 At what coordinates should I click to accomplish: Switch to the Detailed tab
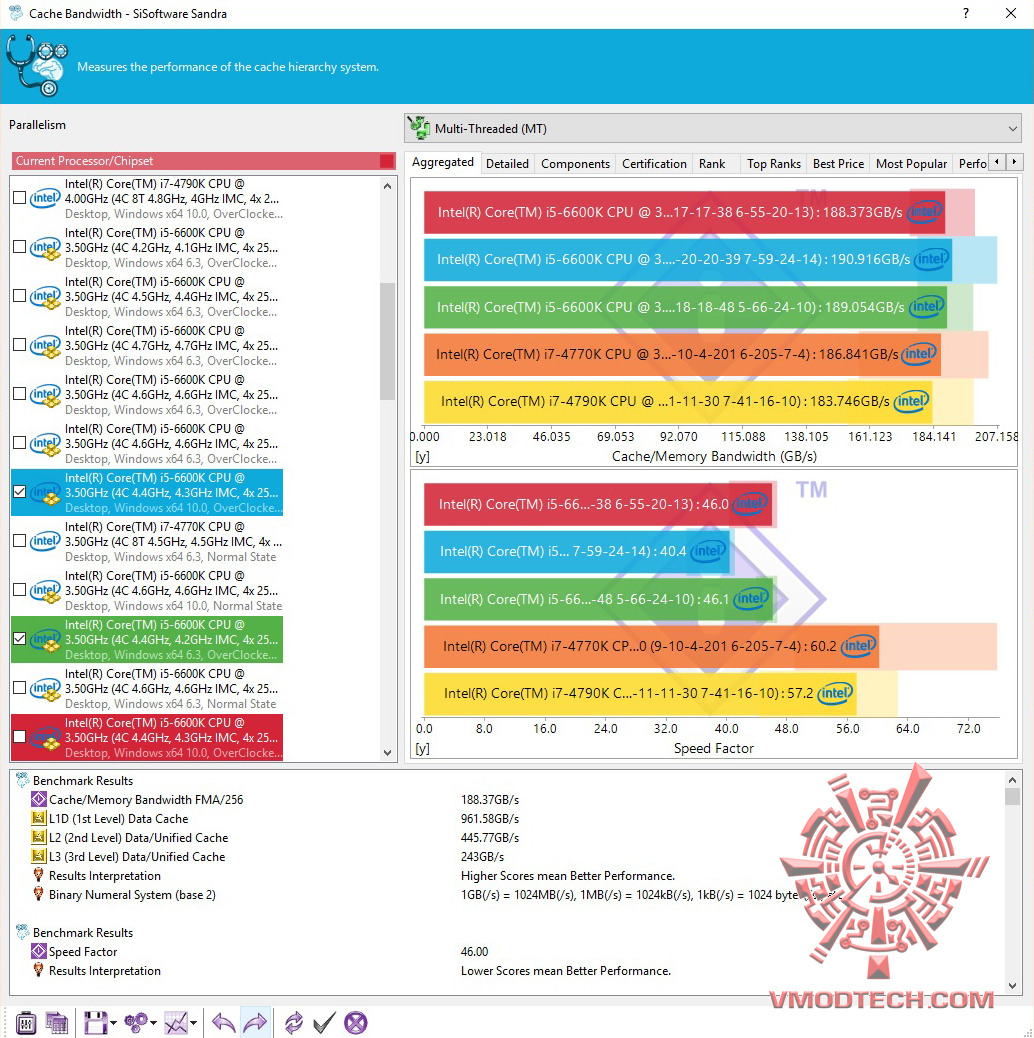[507, 164]
